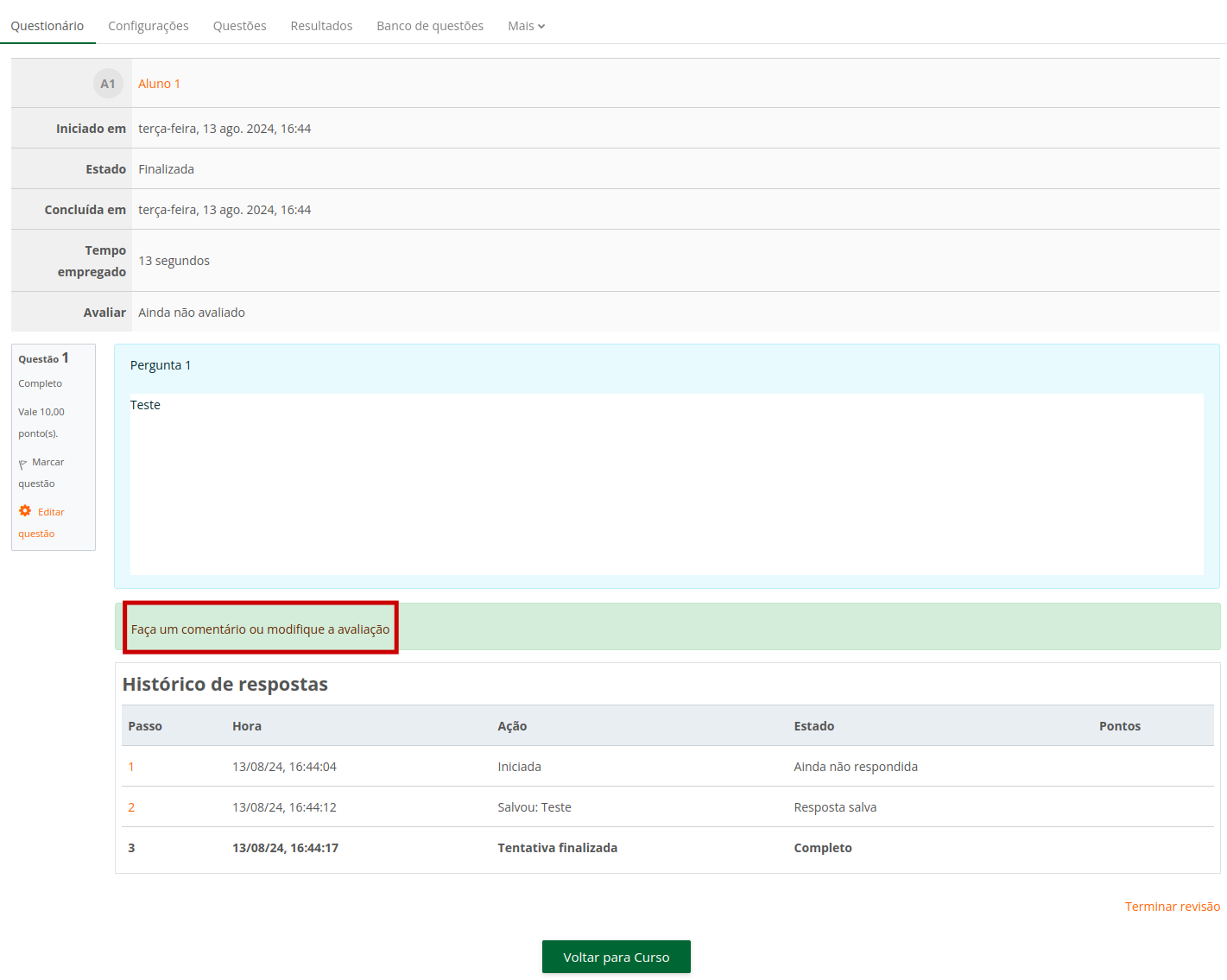The height and width of the screenshot is (980, 1227).
Task: Toggle the Marcar questão flag
Action: 47,463
